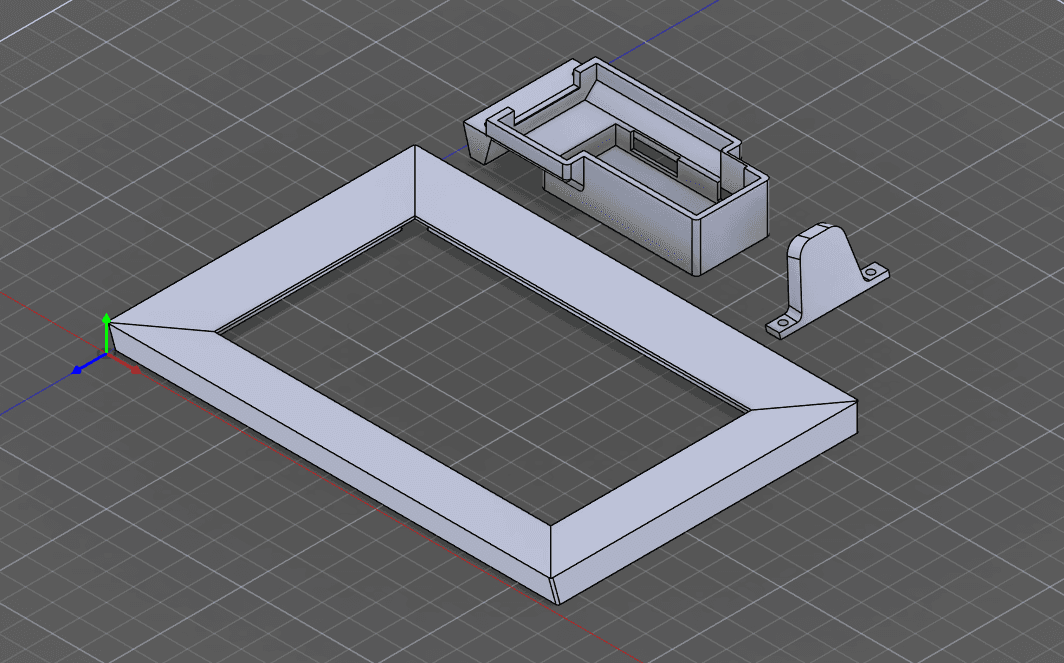Screen dimensions: 1064x663
Task: Select the bracket's rear-right screw hole
Action: pyautogui.click(x=871, y=273)
